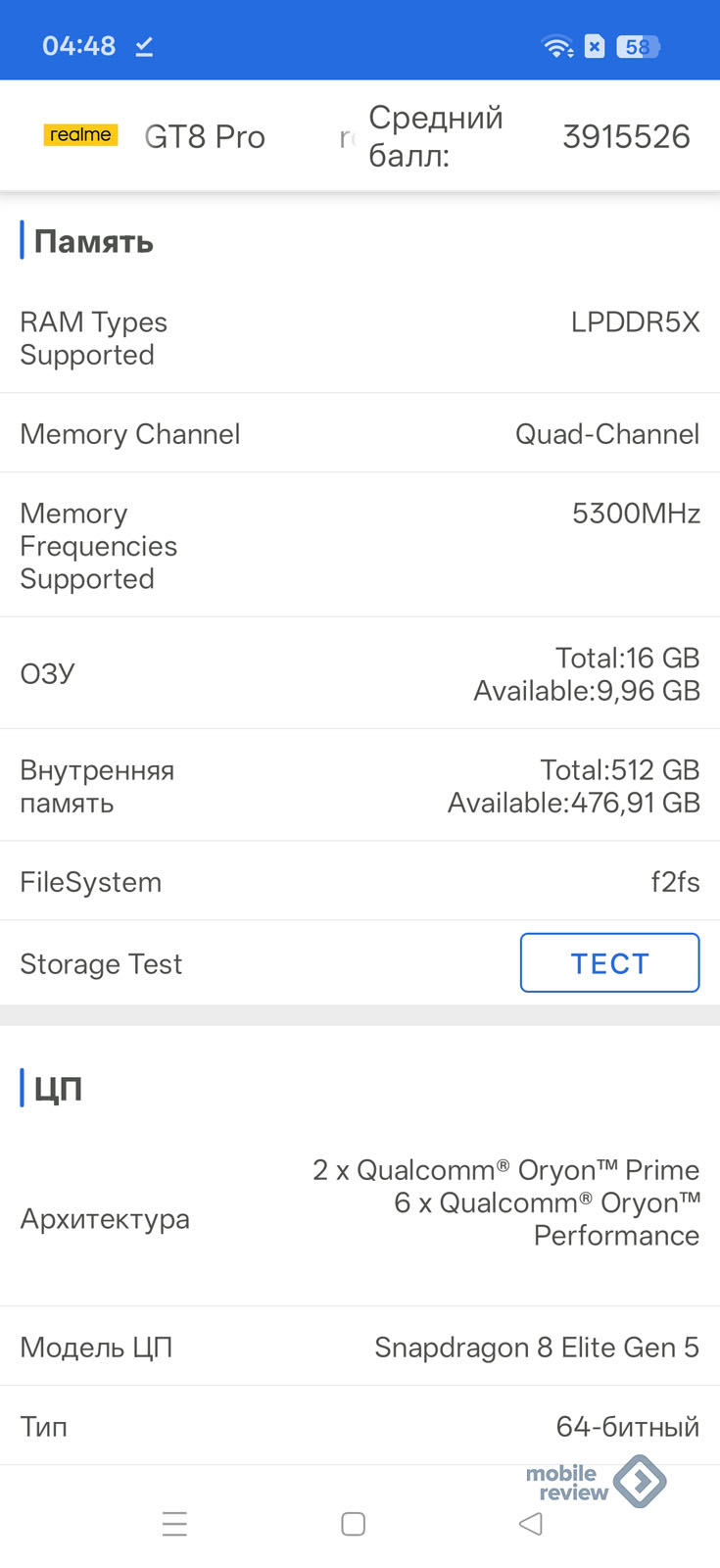Tap the SIM status icon
720x1568 pixels.
click(595, 46)
